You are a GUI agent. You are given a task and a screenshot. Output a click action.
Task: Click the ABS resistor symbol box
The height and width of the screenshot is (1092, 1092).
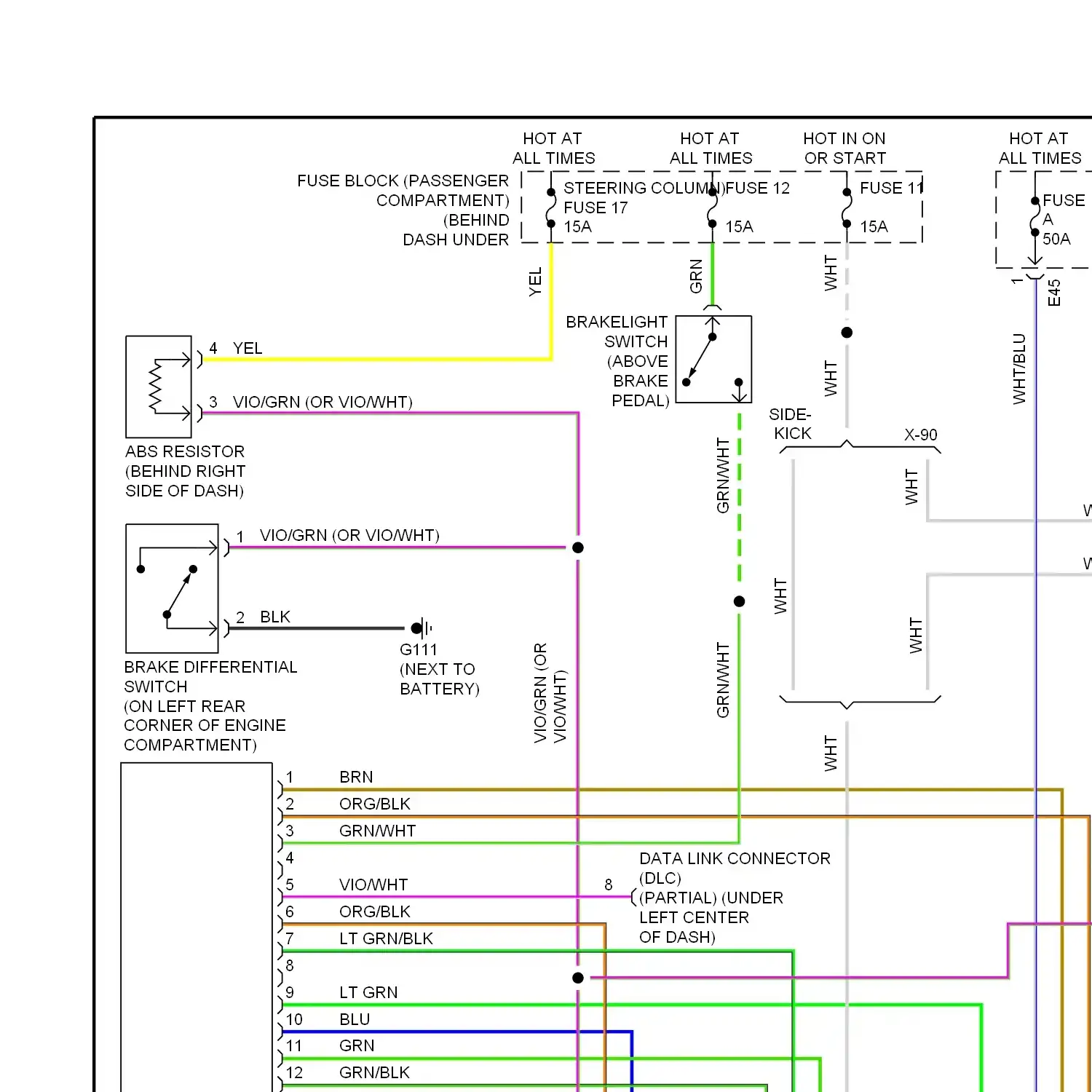click(159, 387)
